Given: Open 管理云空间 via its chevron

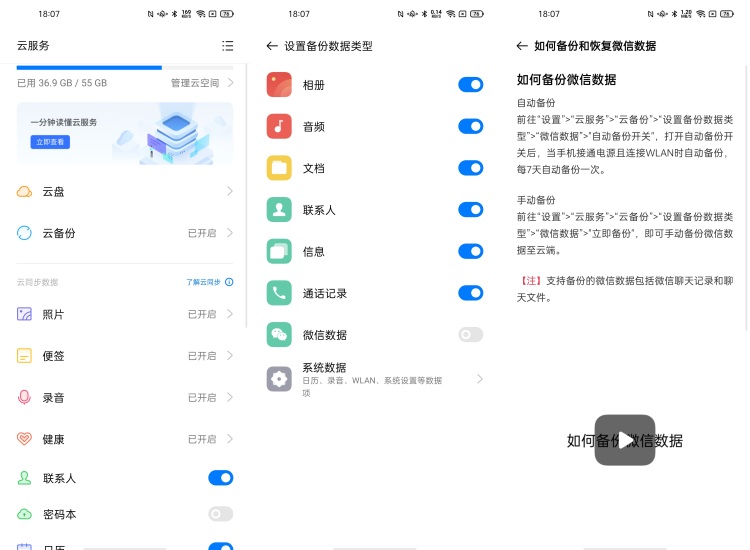Looking at the screenshot, I should (231, 83).
